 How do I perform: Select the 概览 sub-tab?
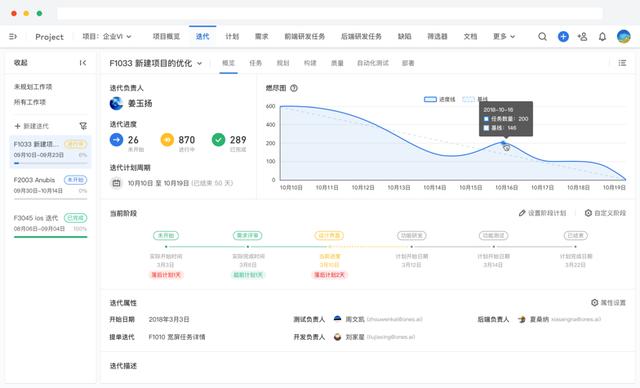[x=229, y=63]
